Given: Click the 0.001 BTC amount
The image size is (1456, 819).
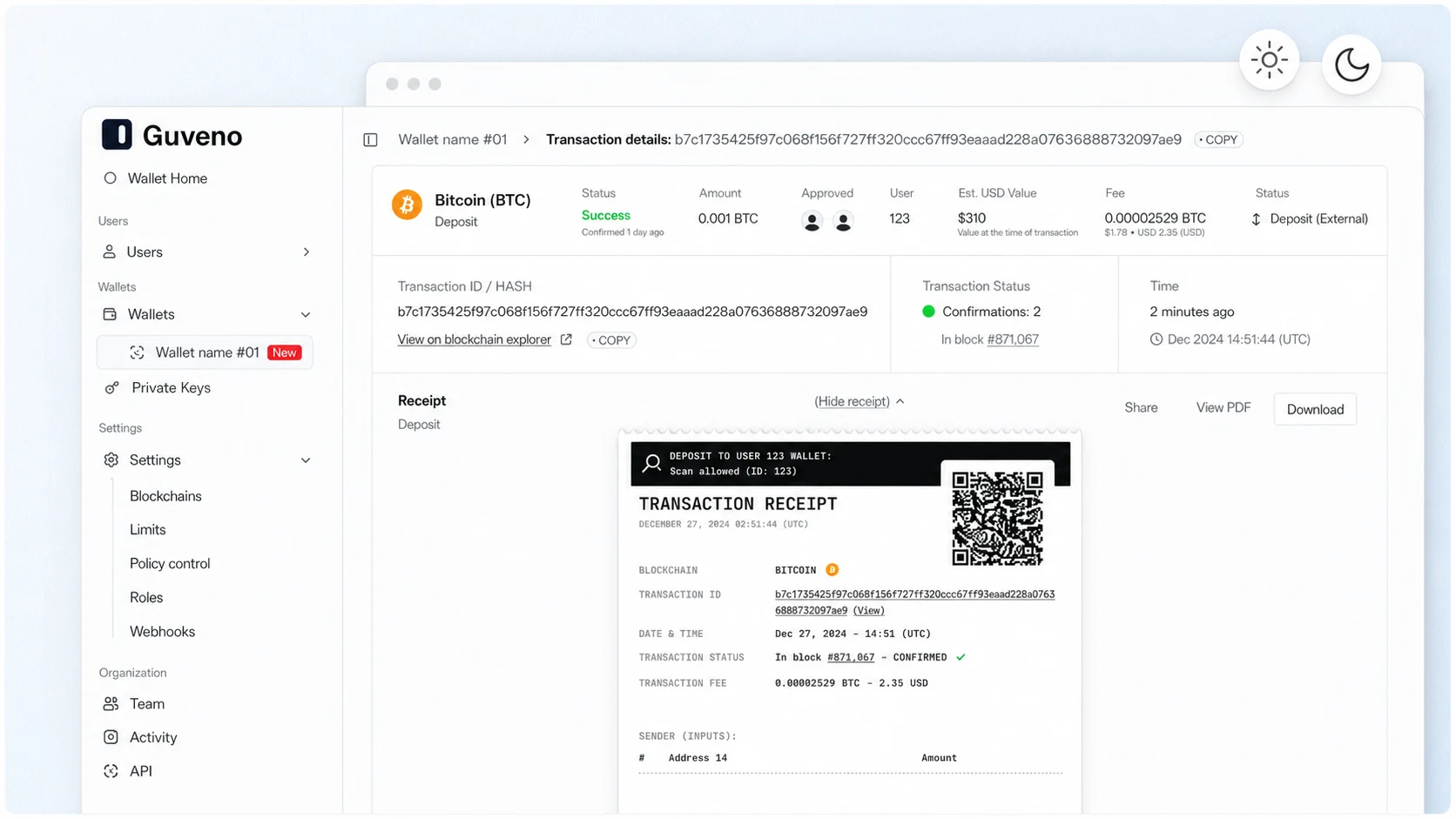Looking at the screenshot, I should tap(728, 218).
